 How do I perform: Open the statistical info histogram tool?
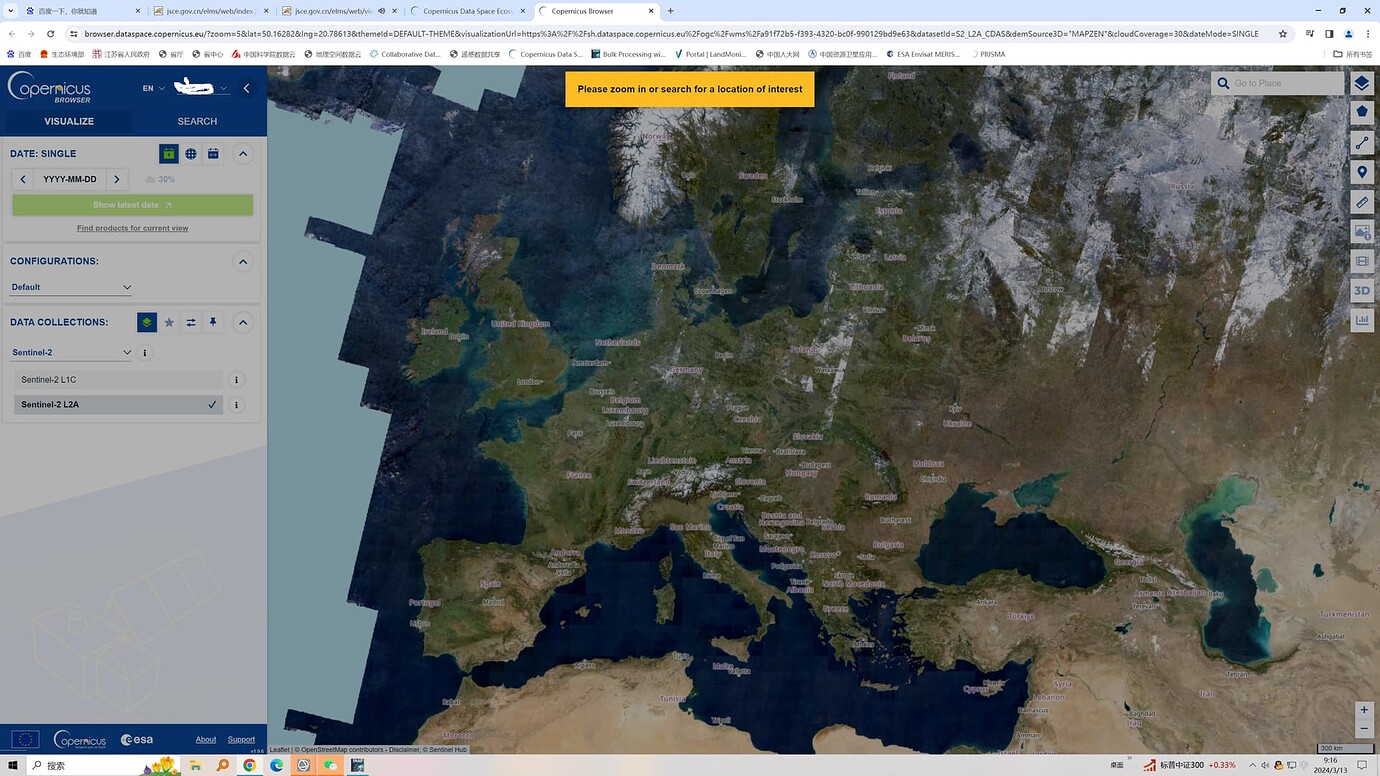point(1362,319)
